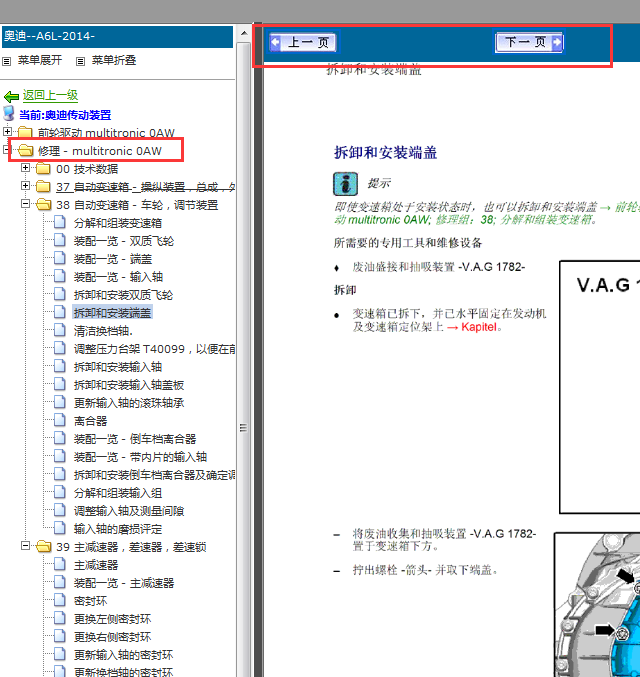Open 拆卸和安装输入轴盖板 page
The height and width of the screenshot is (677, 640).
coord(129,385)
